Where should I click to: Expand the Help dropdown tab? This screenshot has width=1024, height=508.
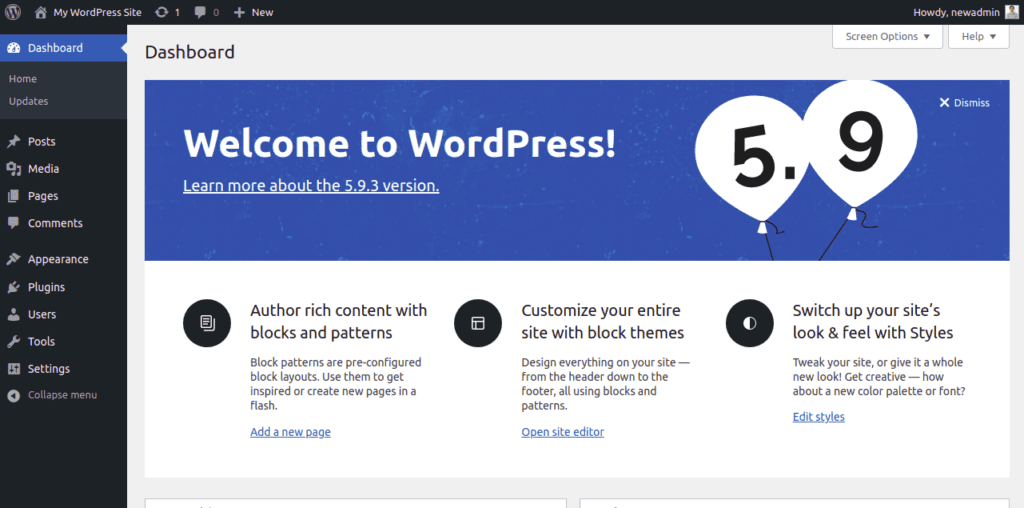coord(978,37)
